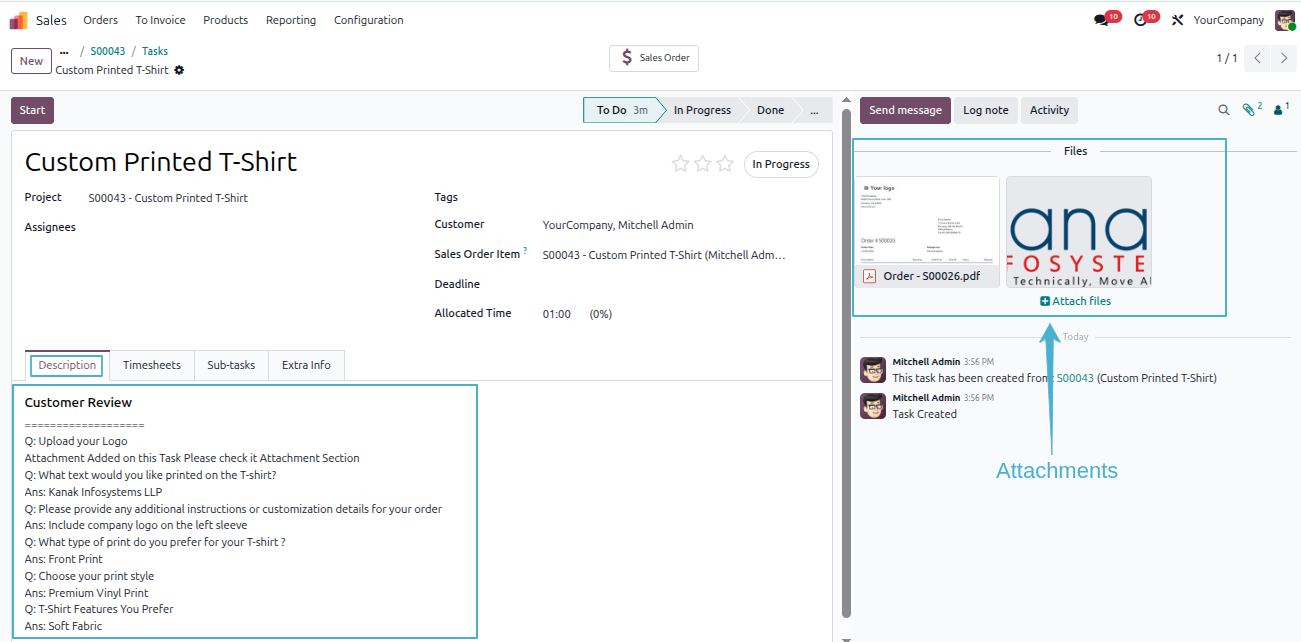Set priority with the third star
This screenshot has height=642, width=1301.
tap(725, 164)
